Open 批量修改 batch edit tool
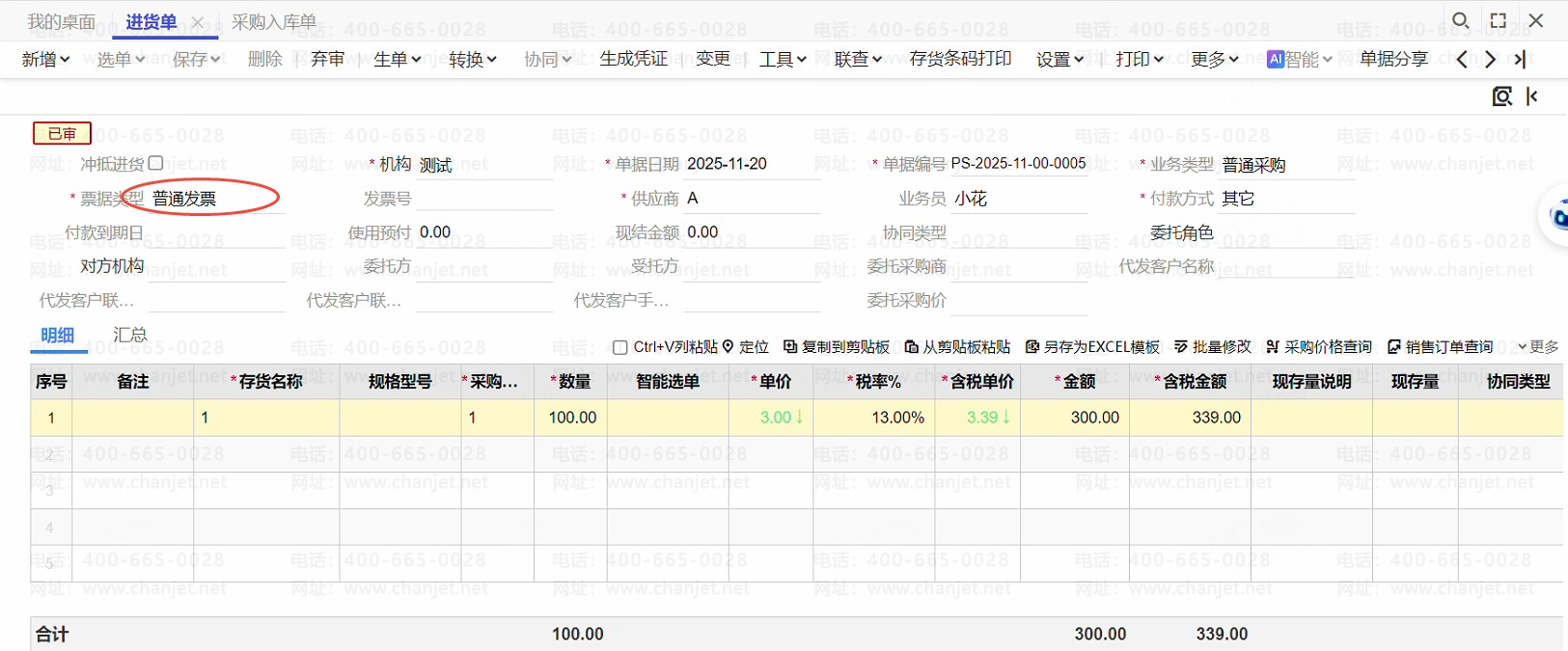 pos(1181,347)
